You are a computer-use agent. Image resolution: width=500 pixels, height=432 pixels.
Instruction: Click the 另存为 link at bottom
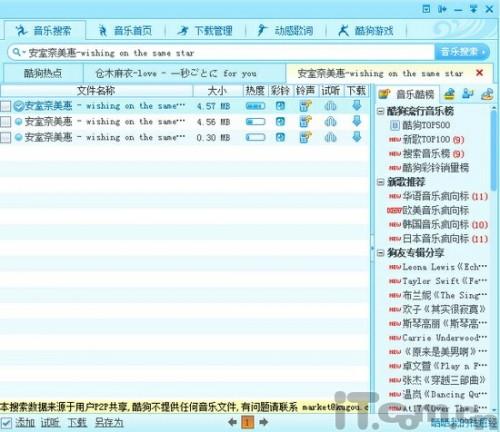pos(109,423)
